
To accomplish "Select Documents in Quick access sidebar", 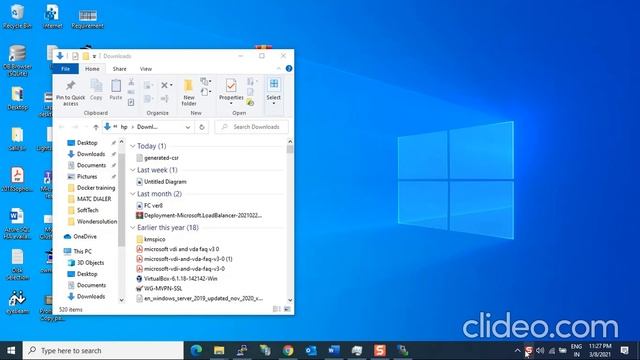I will 91,165.
